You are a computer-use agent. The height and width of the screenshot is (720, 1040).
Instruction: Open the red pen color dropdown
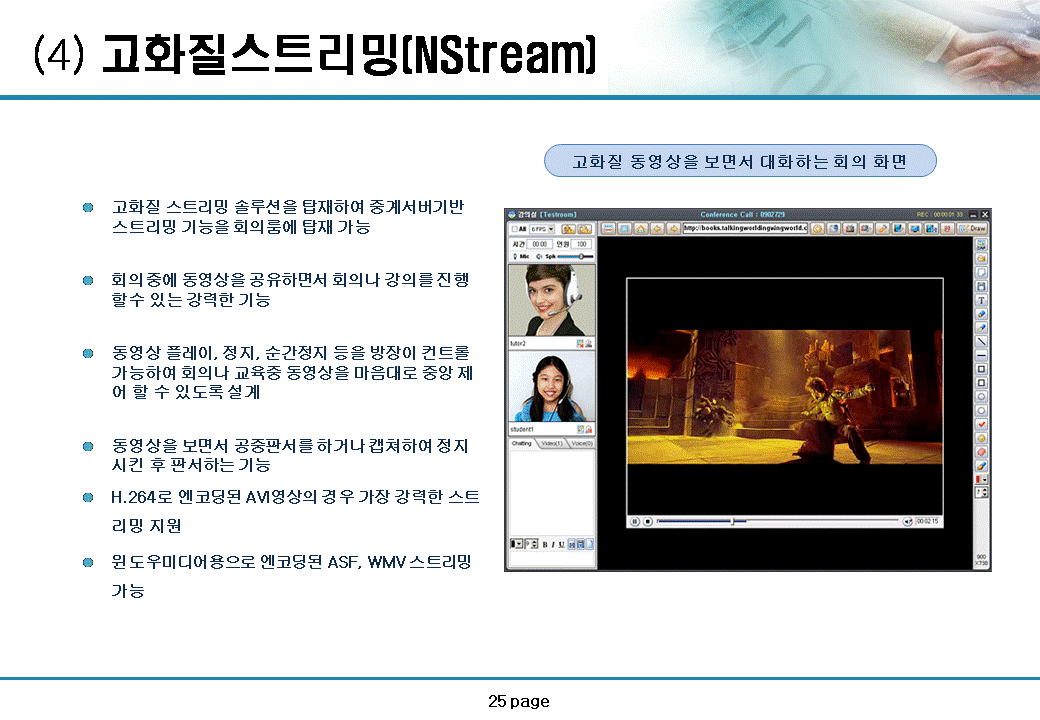pyautogui.click(x=981, y=479)
